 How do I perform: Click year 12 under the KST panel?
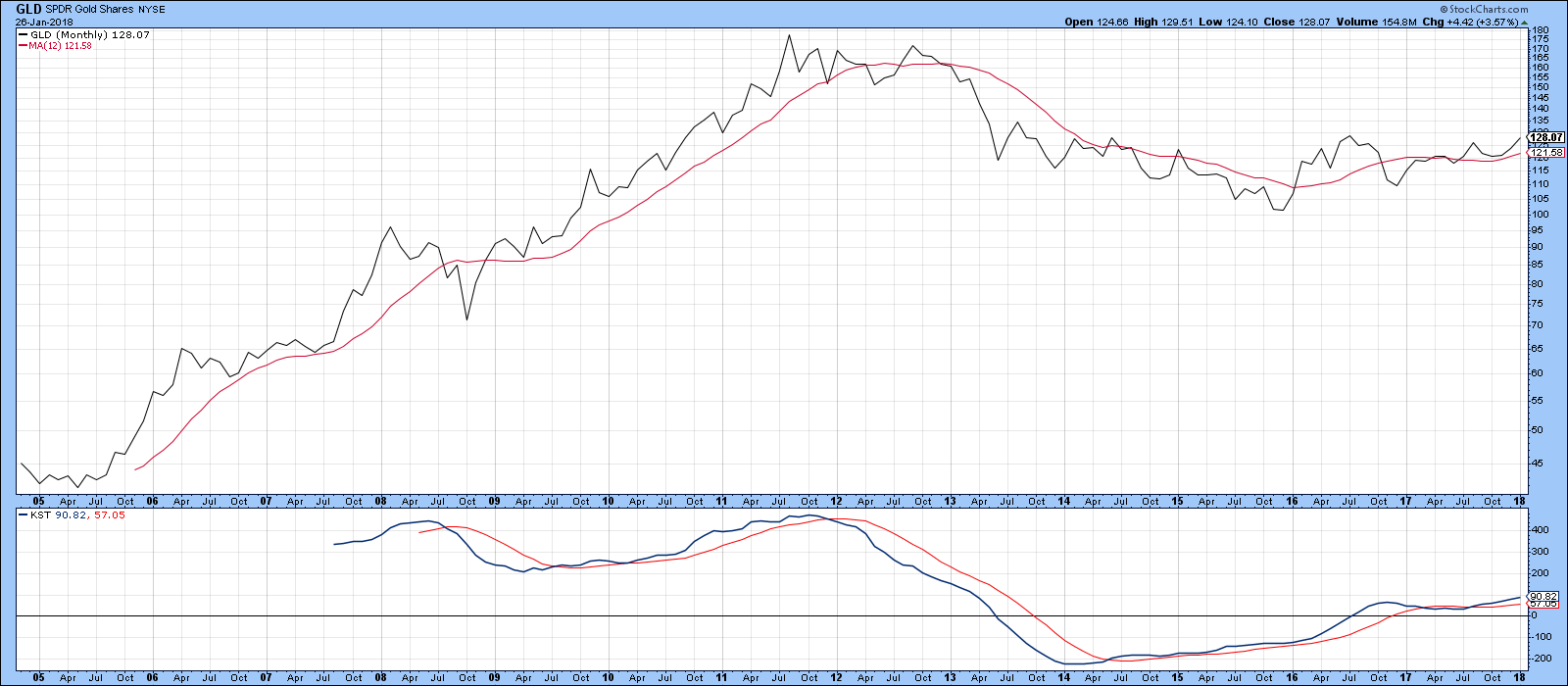(835, 678)
